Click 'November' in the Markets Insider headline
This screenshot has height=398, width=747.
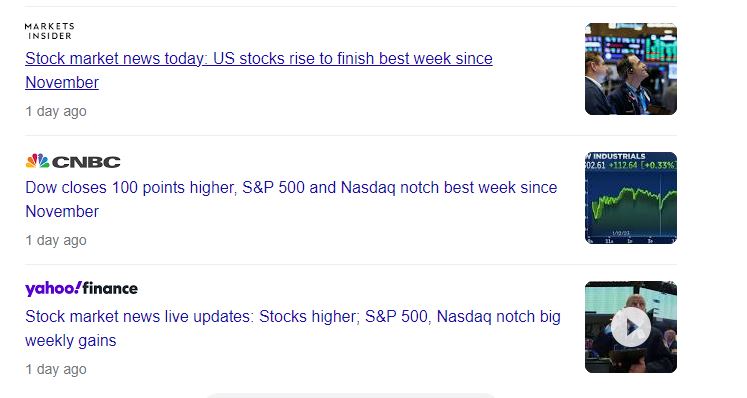pos(62,82)
